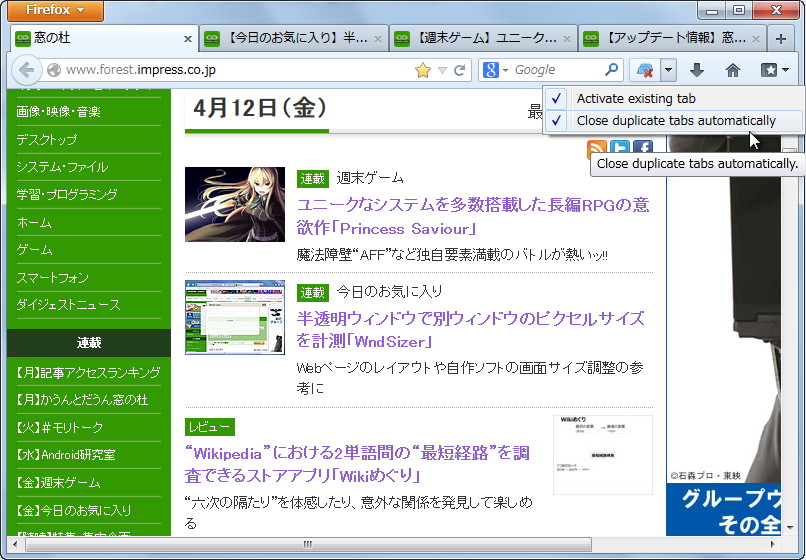Click the bookmark star icon

[x=423, y=70]
